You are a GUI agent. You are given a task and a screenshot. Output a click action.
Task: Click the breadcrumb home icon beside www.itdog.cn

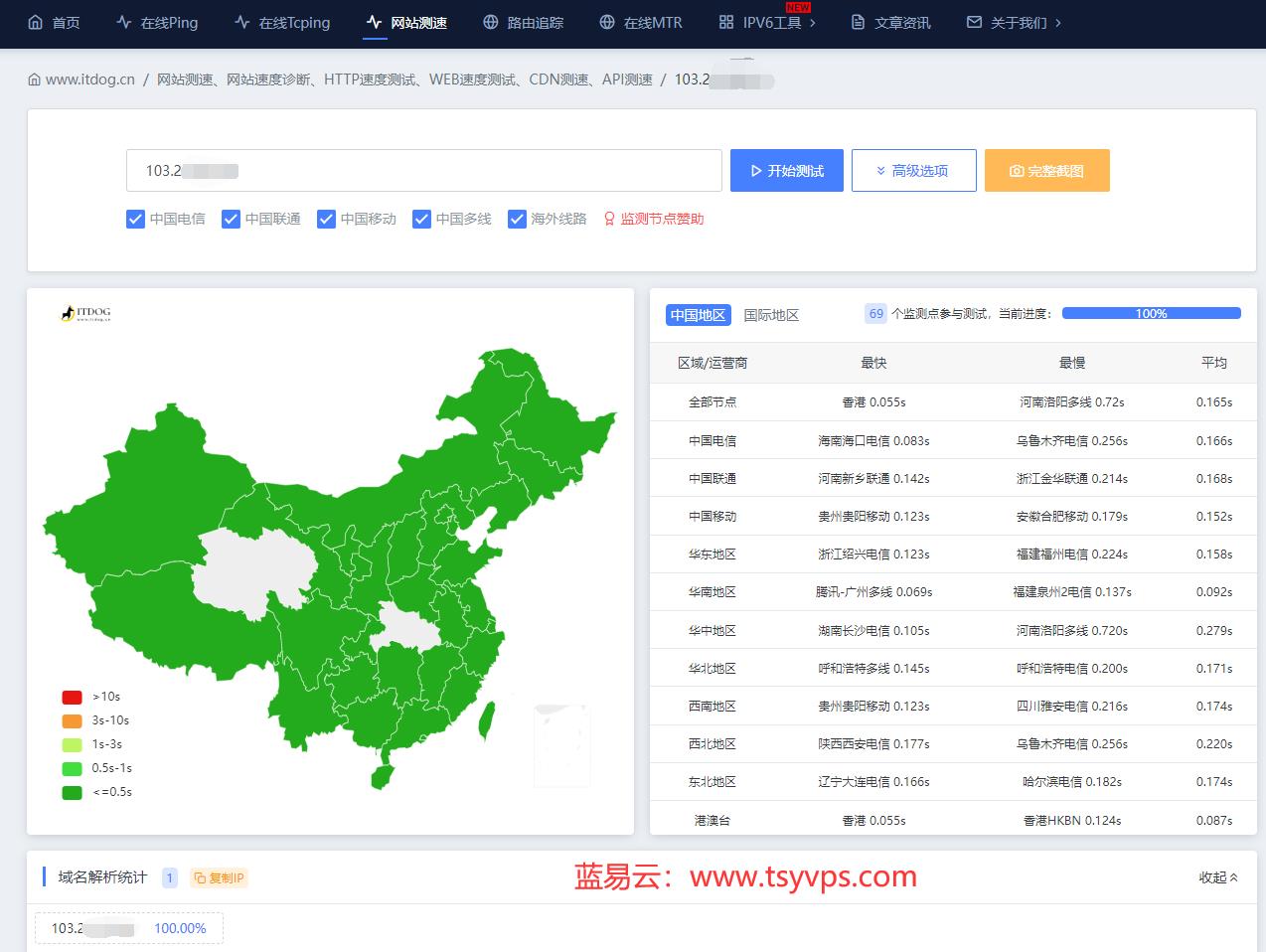35,79
